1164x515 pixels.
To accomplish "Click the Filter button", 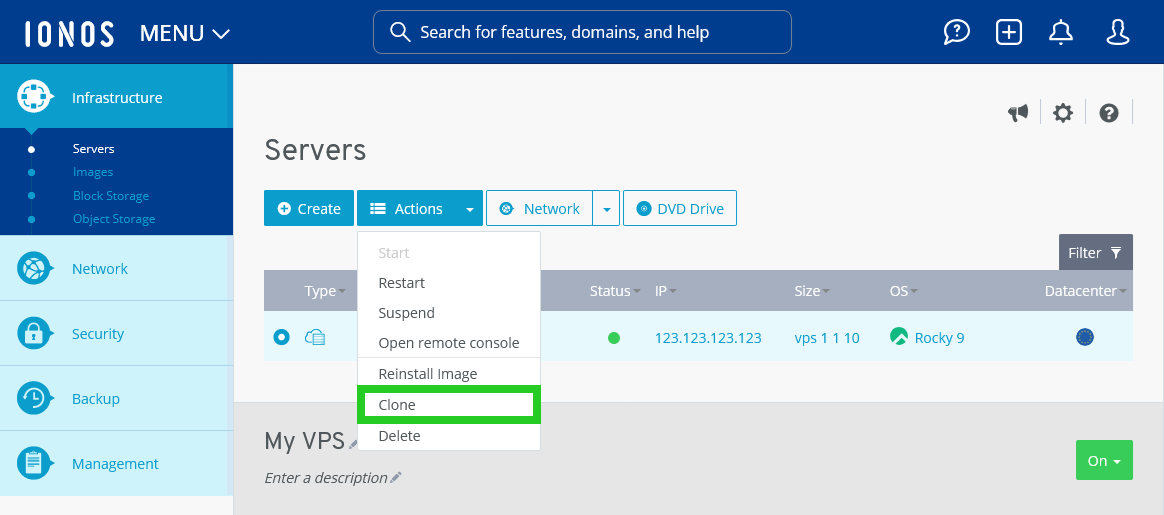I will pyautogui.click(x=1096, y=252).
